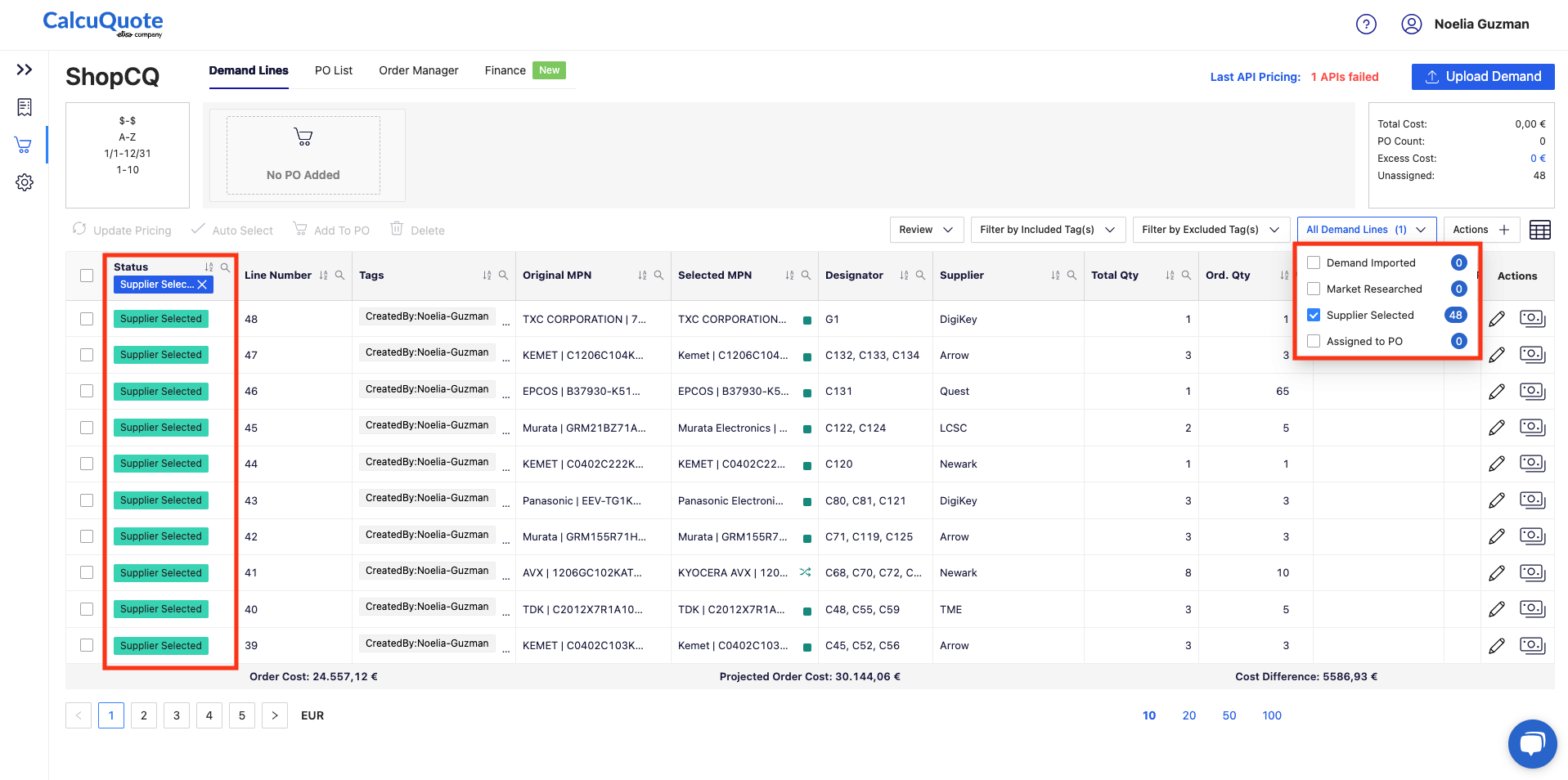
Task: Uncheck the Supplier Selected filter checkbox
Action: pos(1314,315)
